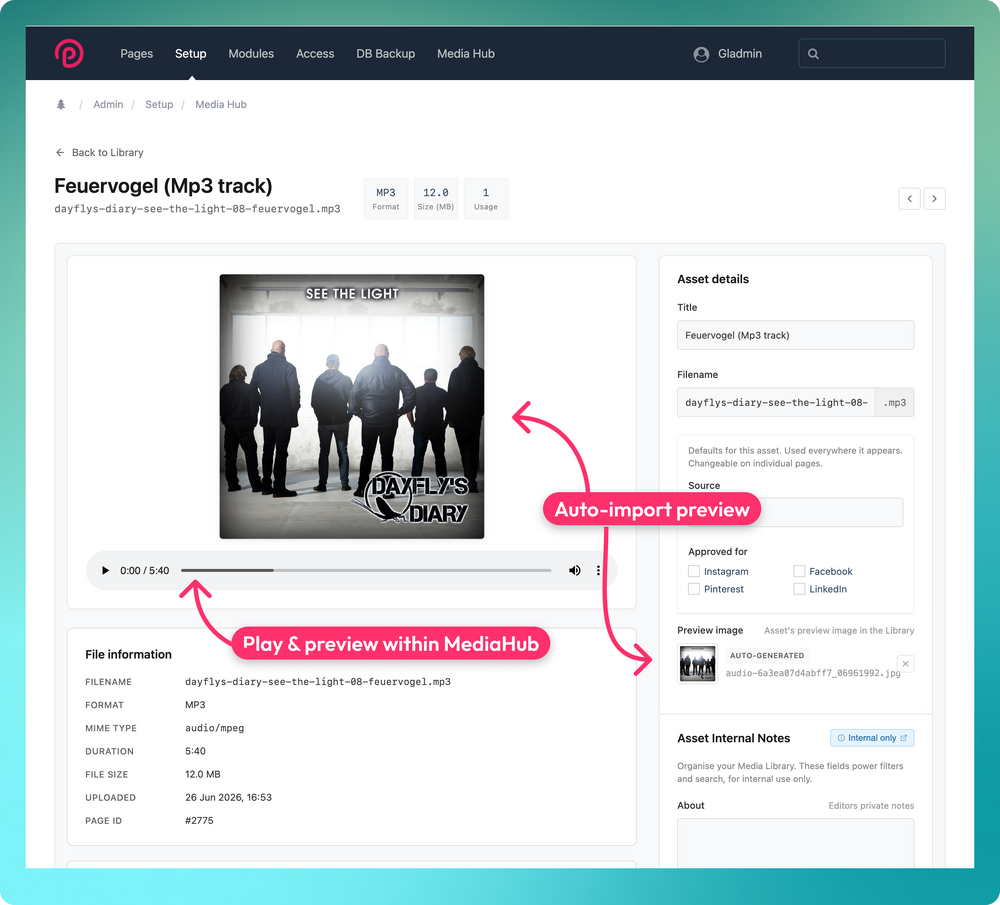The height and width of the screenshot is (905, 1000).
Task: Select the audio-6a3ea07d4abff7 jpg filename
Action: 813,673
